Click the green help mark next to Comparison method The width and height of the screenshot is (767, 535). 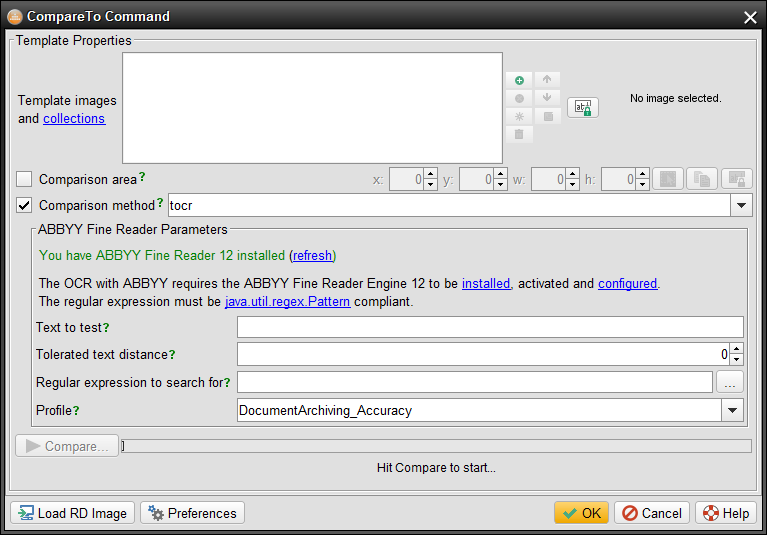tap(160, 204)
